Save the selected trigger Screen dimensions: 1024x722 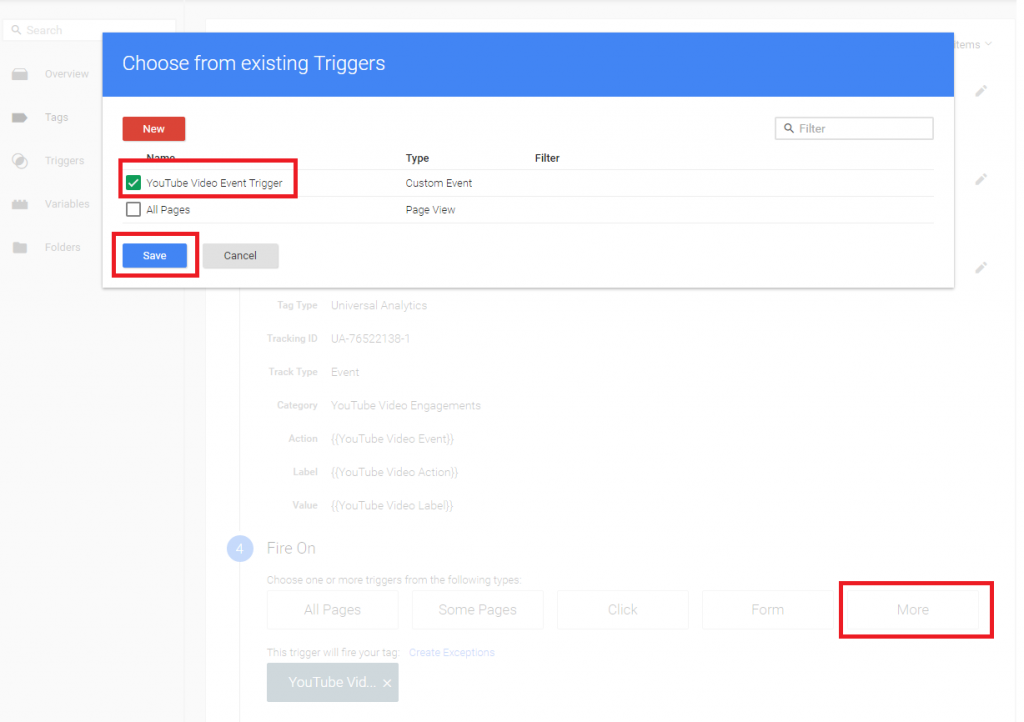click(x=154, y=256)
